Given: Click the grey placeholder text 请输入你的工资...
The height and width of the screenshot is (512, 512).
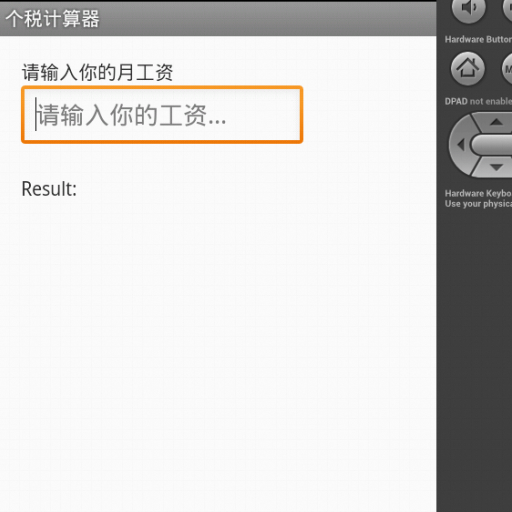Looking at the screenshot, I should point(132,115).
